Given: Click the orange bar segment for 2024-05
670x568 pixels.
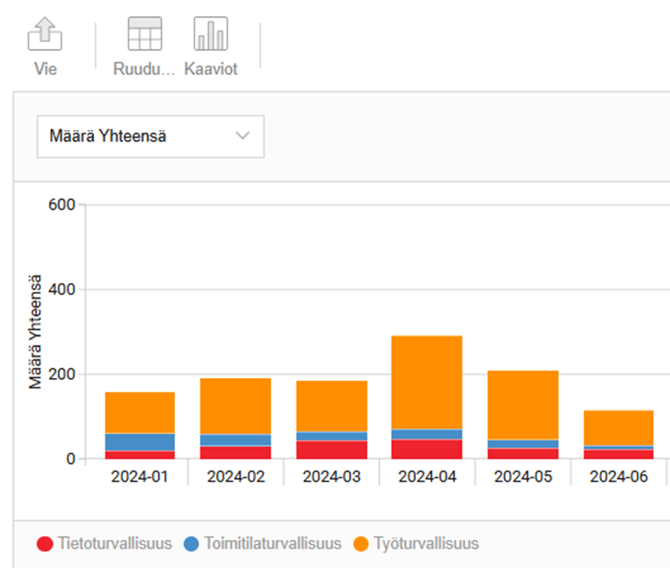Looking at the screenshot, I should coord(523,405).
